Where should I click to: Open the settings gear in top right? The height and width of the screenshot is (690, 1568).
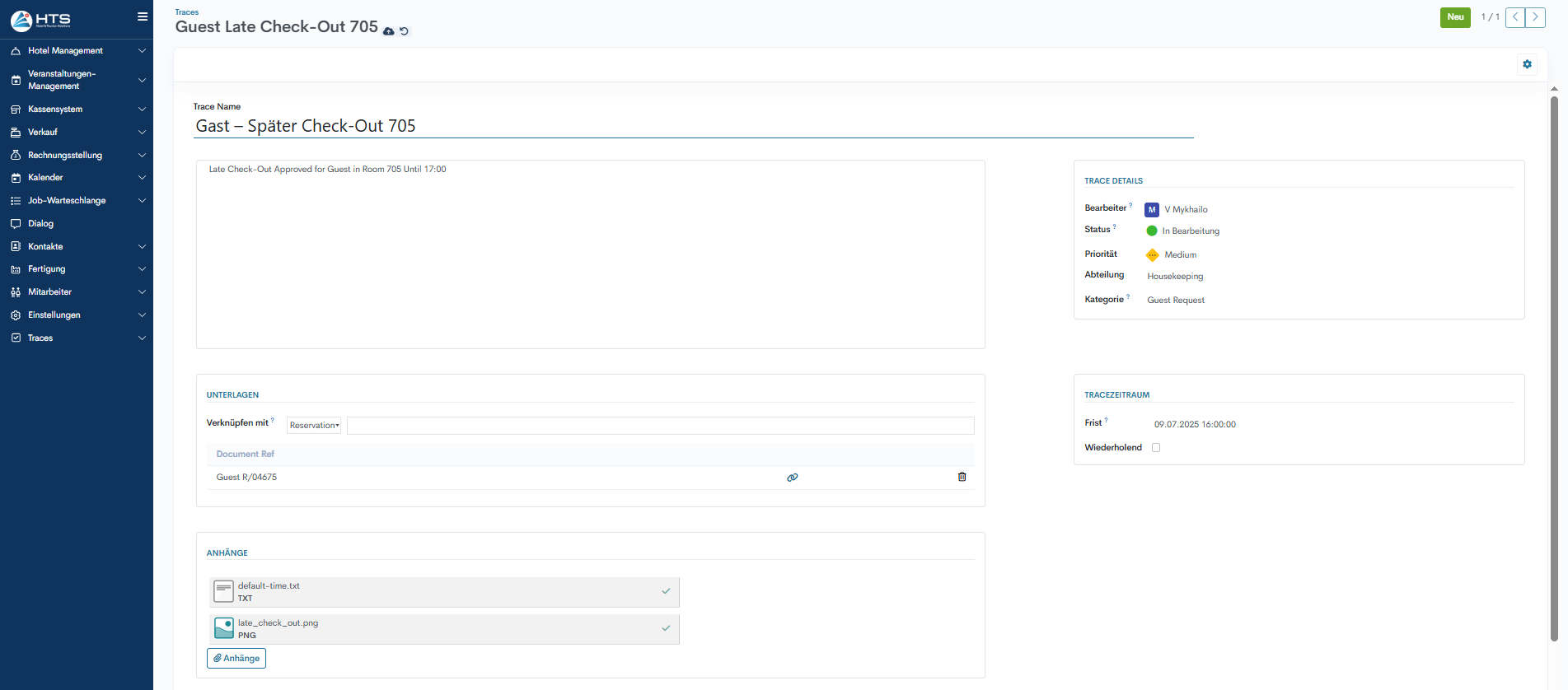pos(1527,64)
